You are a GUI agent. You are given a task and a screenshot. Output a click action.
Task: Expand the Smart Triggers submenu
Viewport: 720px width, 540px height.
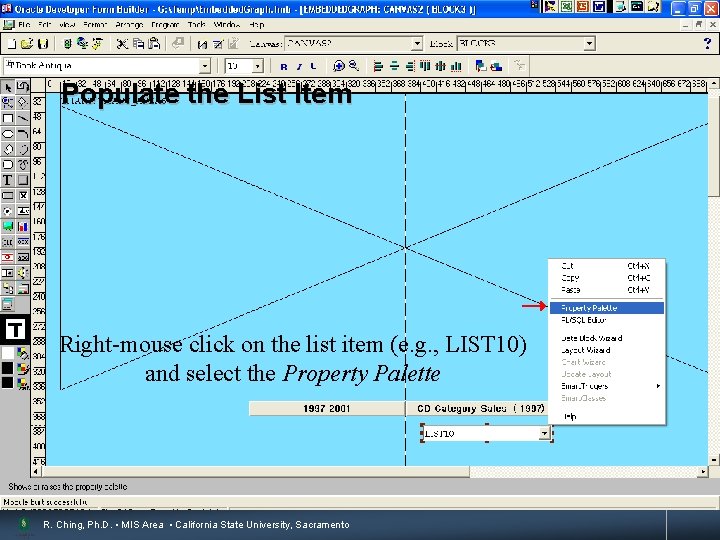click(607, 386)
